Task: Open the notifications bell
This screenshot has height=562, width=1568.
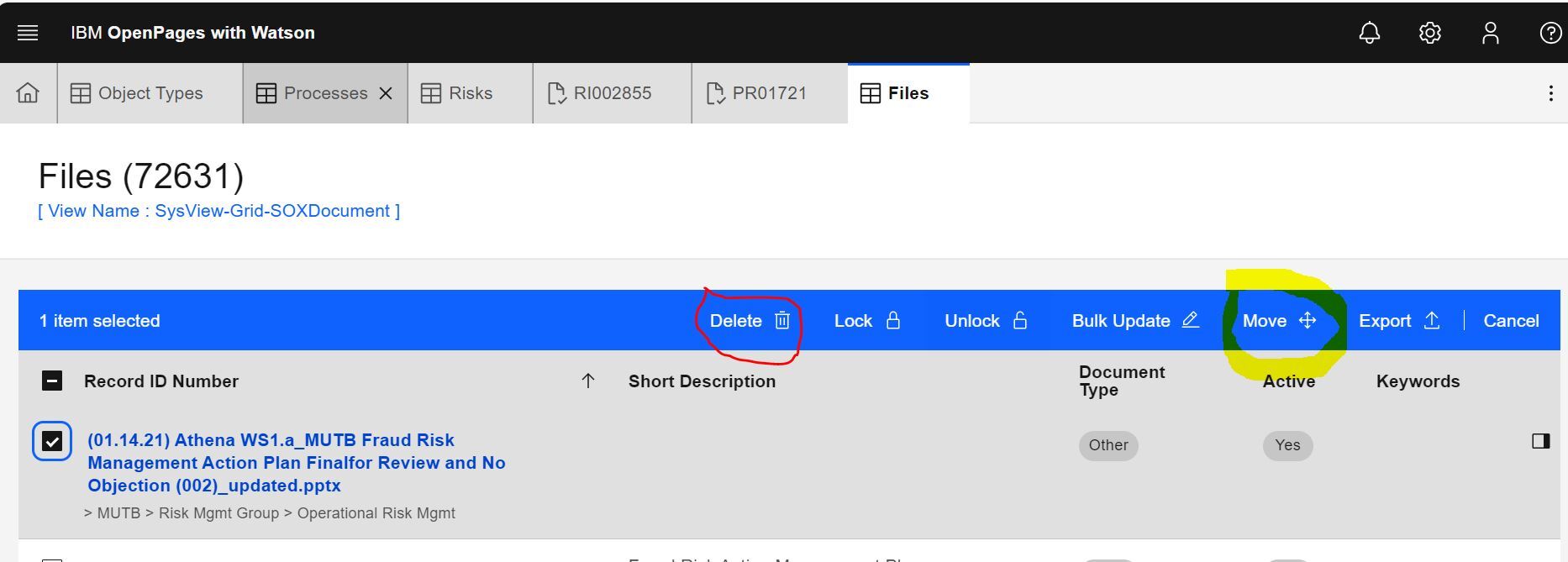Action: pos(1369,33)
